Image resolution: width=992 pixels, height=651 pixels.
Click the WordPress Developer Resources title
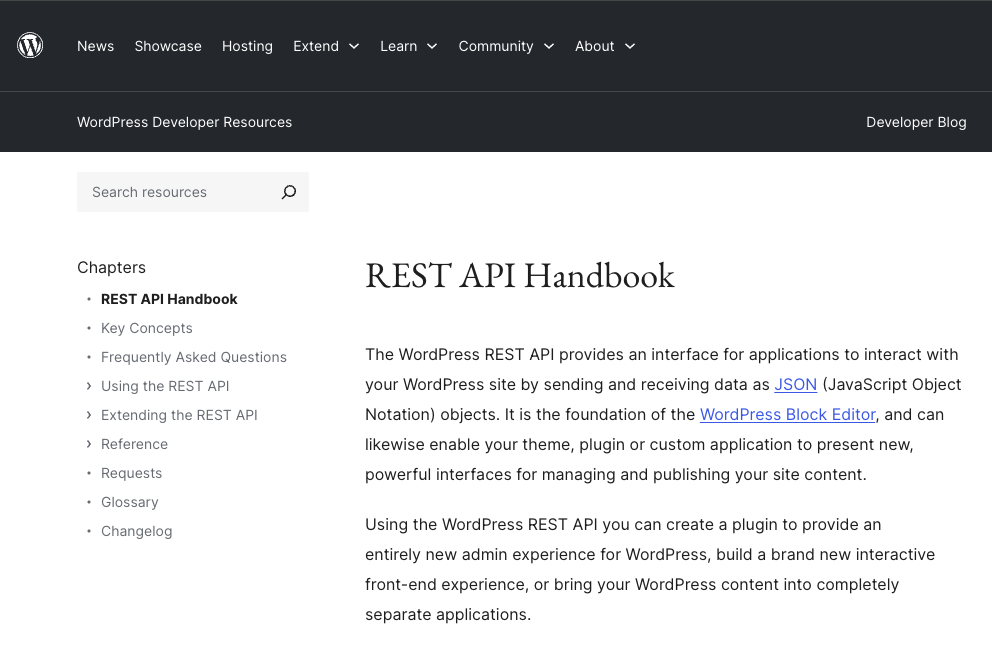(185, 122)
